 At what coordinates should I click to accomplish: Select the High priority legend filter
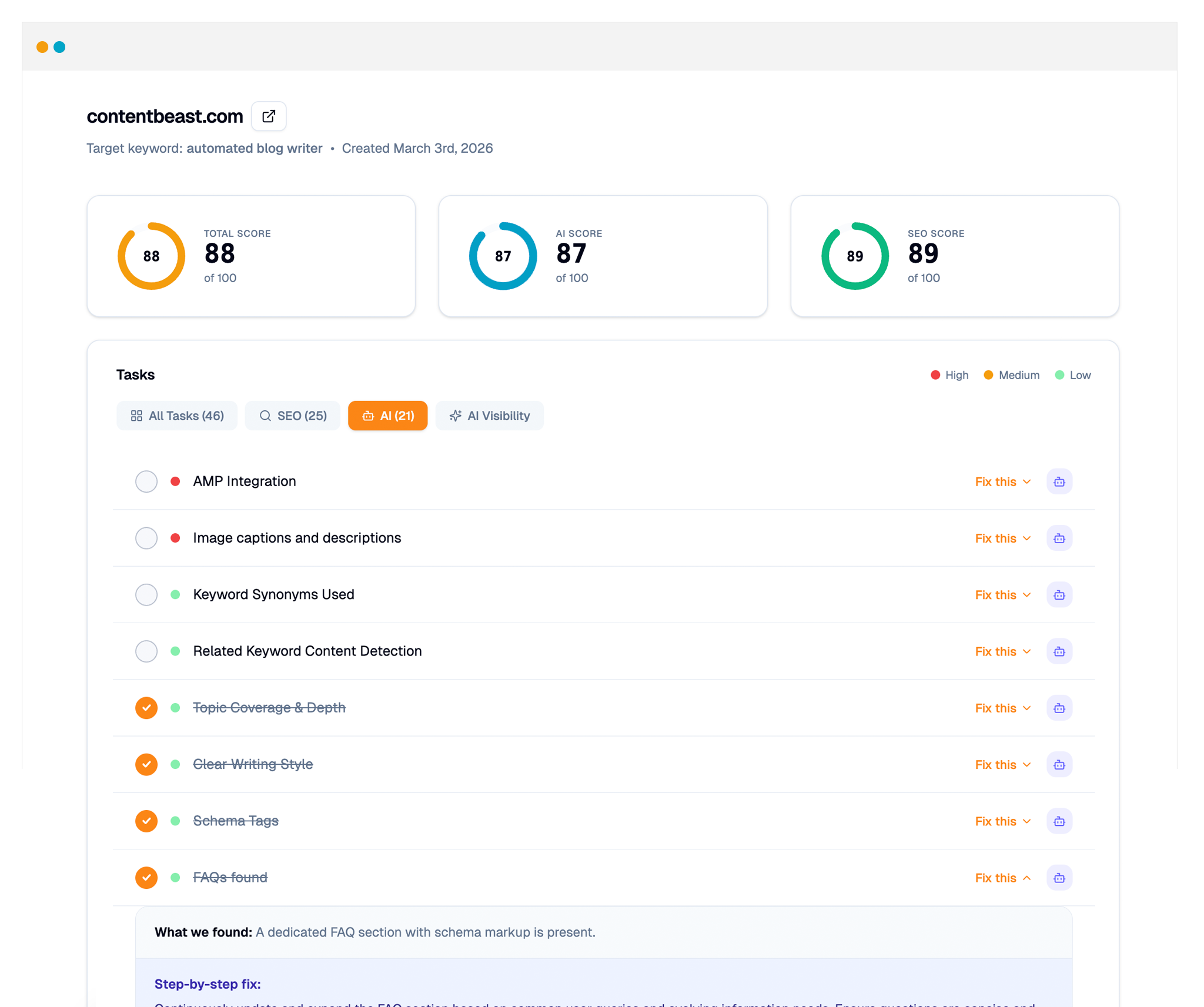click(x=948, y=374)
